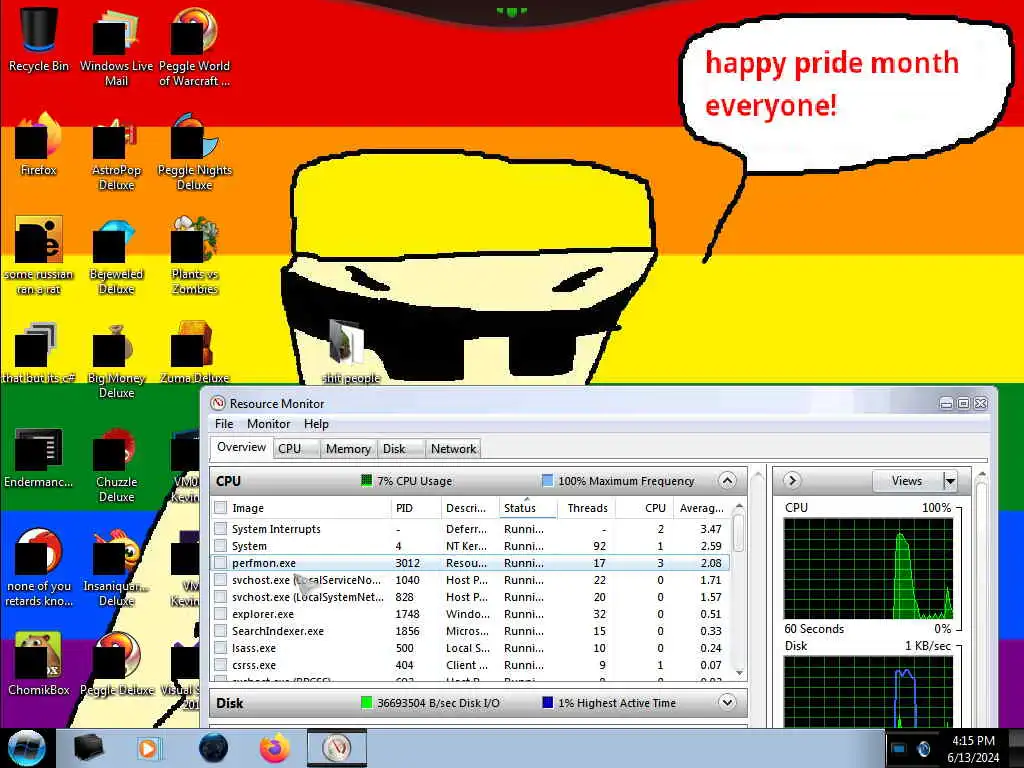This screenshot has height=768, width=1024.
Task: Click the green CPU Usage color indicator
Action: [366, 481]
